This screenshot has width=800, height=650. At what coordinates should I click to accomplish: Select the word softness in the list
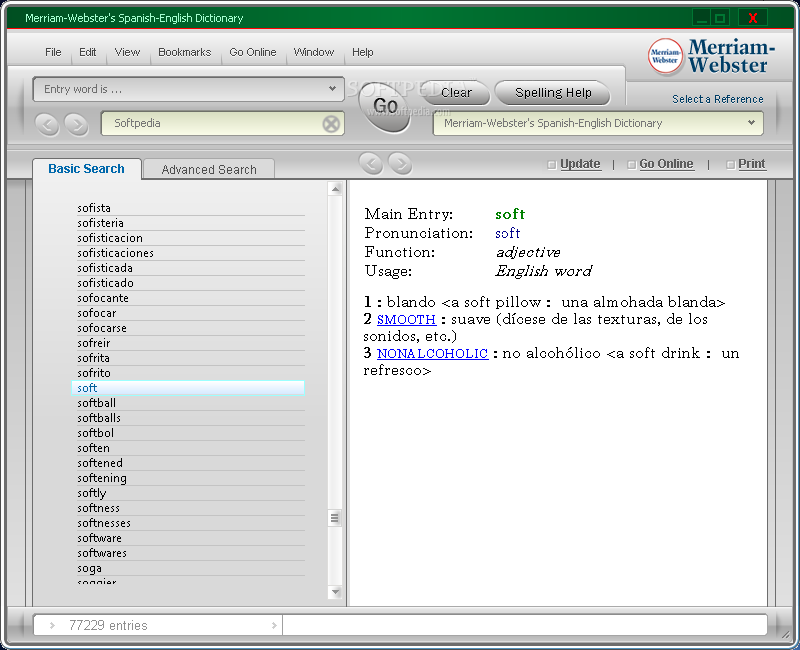191,508
